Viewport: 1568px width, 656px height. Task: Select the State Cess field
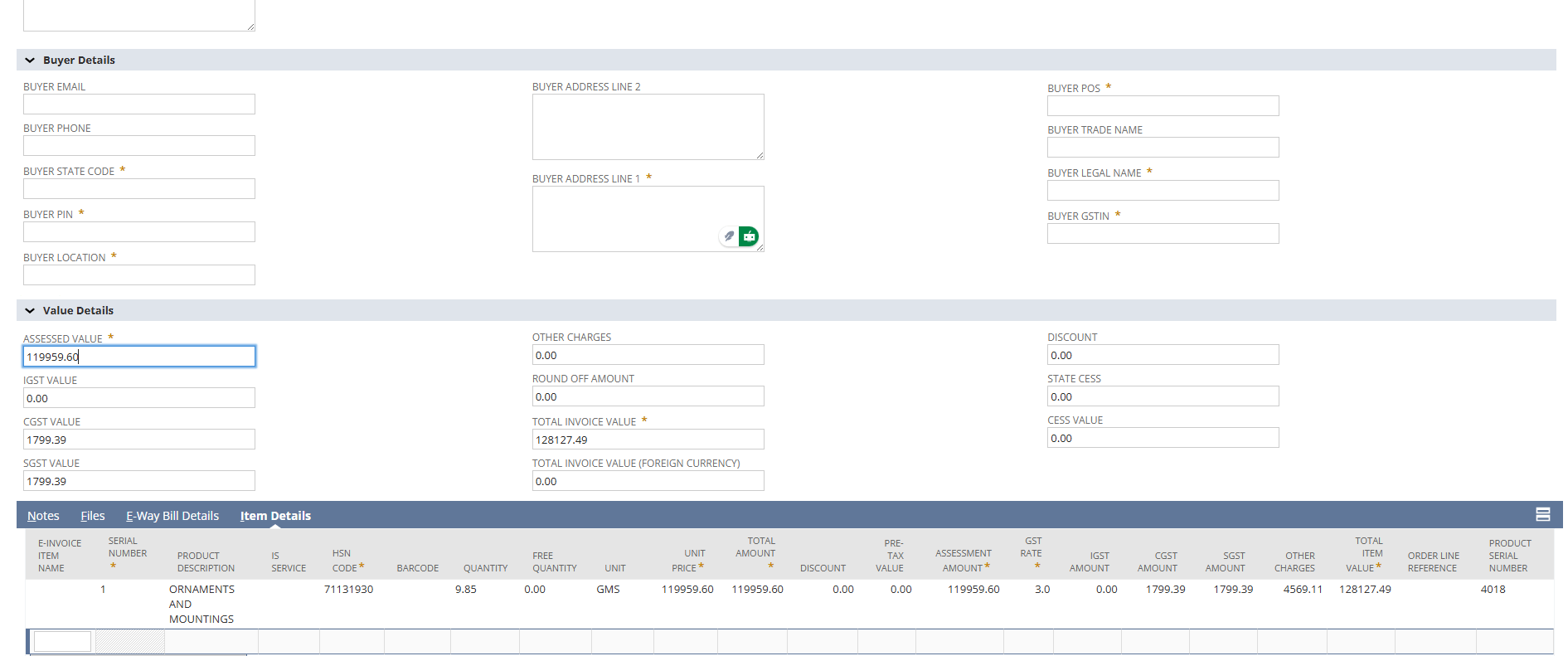click(x=1163, y=396)
